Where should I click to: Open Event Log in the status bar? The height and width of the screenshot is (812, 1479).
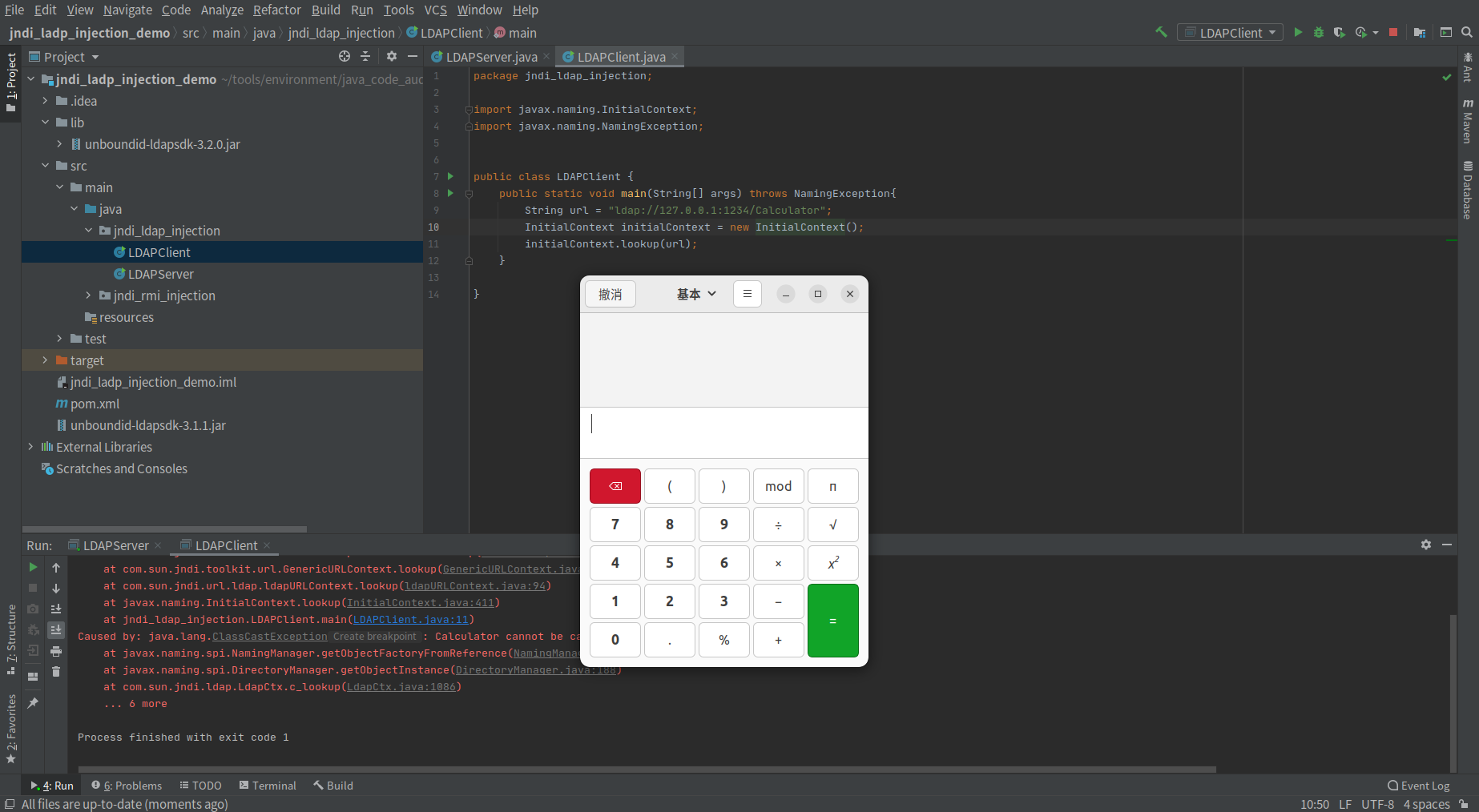[1419, 786]
